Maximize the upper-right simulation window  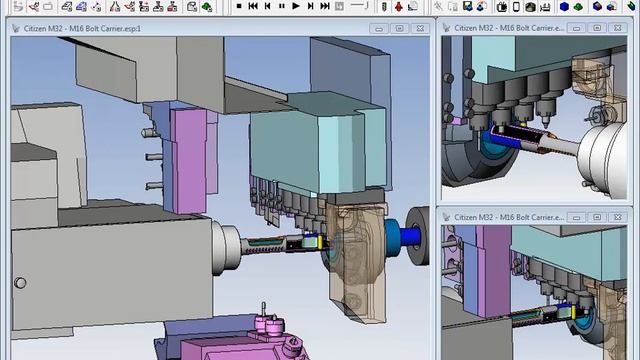coord(597,28)
